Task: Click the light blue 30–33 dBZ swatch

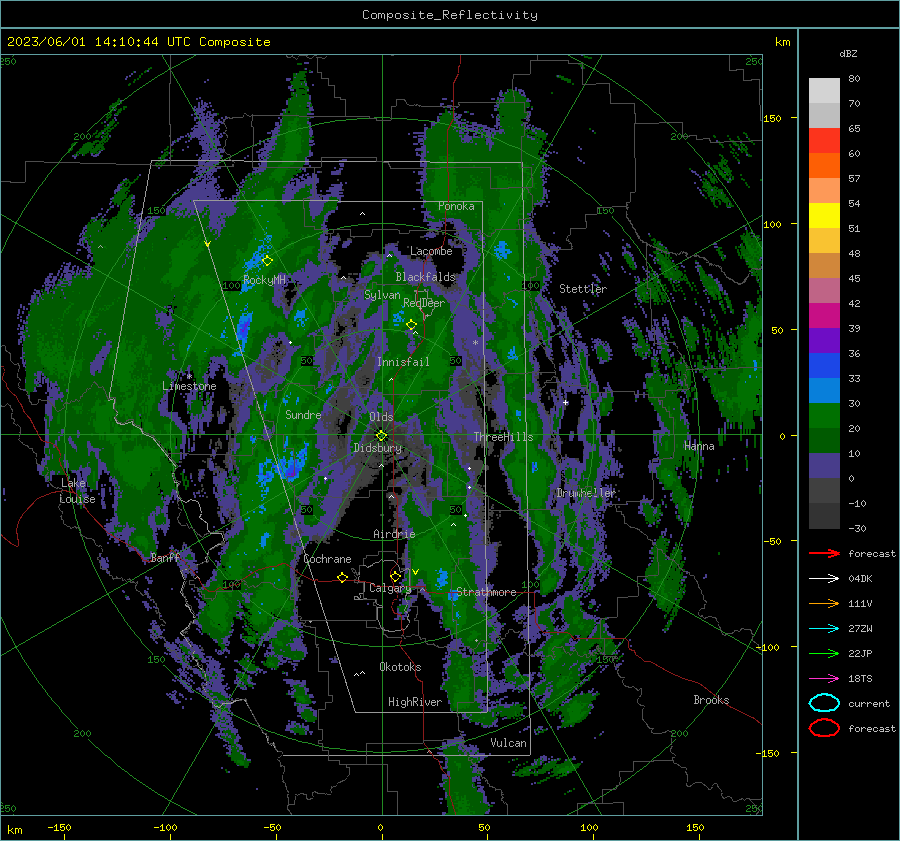Action: (824, 390)
